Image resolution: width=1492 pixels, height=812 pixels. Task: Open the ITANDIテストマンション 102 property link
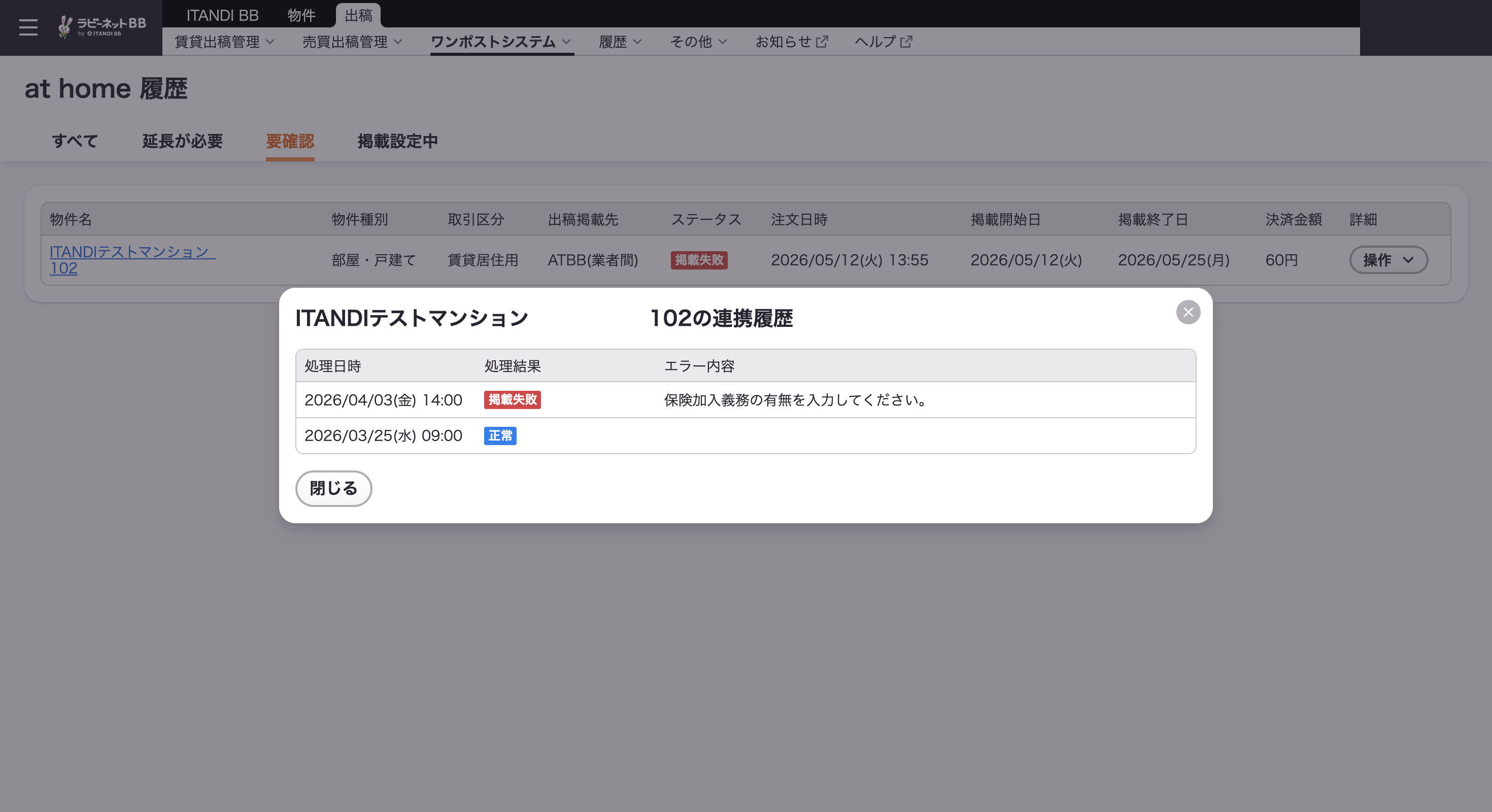pyautogui.click(x=132, y=260)
